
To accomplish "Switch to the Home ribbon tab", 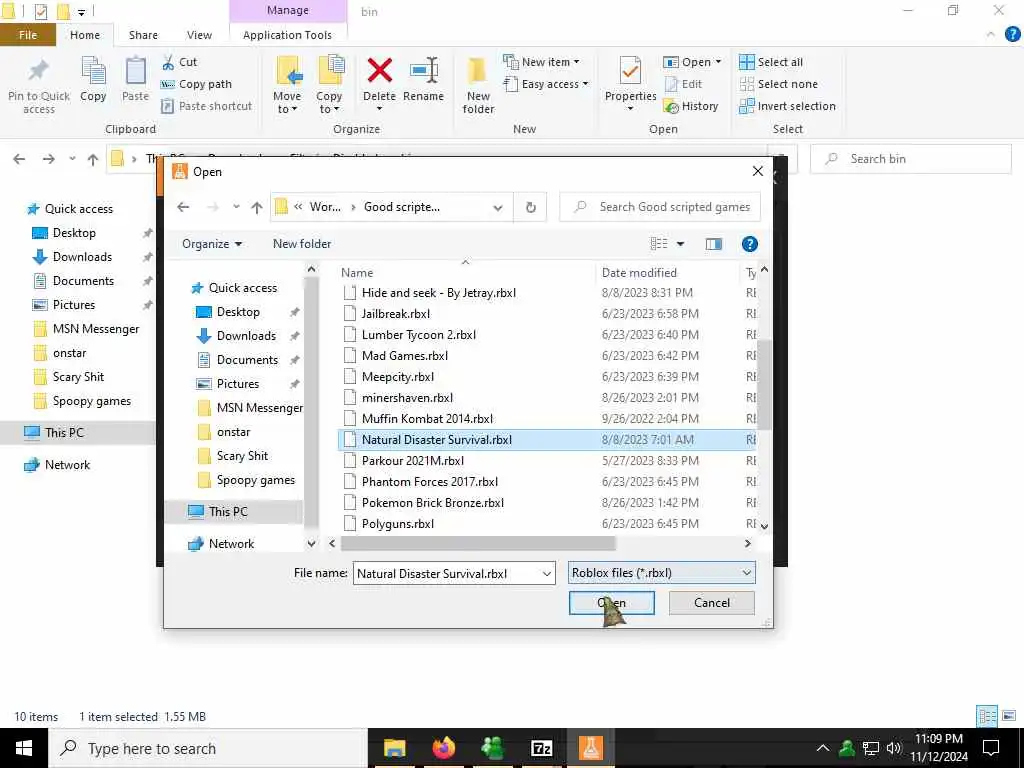I will pyautogui.click(x=85, y=35).
